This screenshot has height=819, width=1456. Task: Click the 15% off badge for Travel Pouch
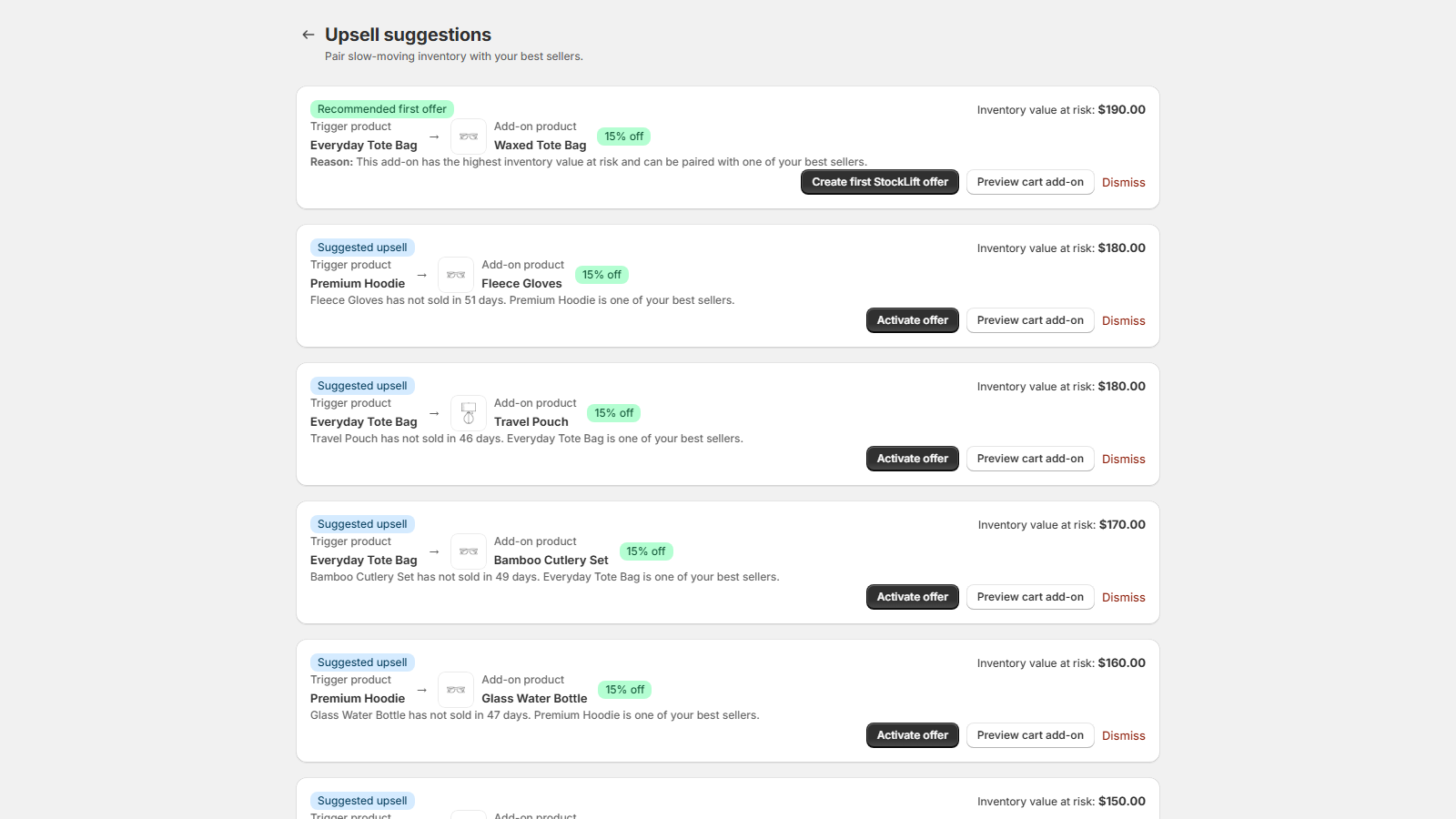(x=614, y=413)
